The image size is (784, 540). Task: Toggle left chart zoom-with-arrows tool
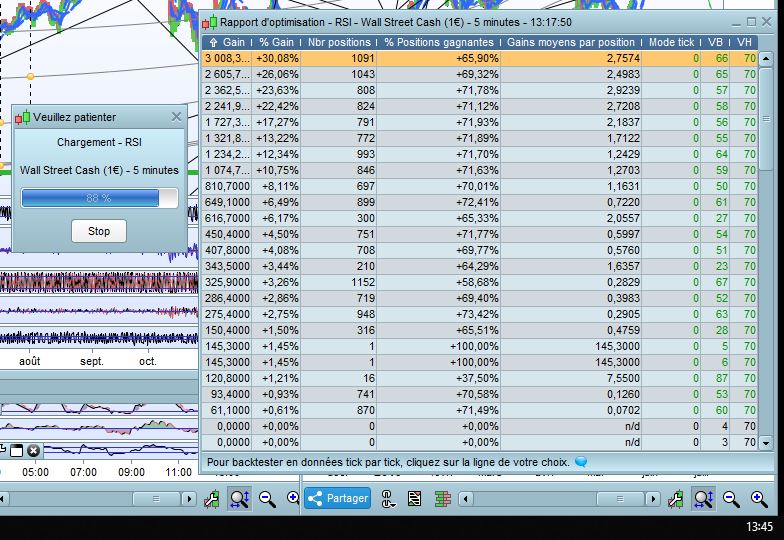[x=240, y=498]
